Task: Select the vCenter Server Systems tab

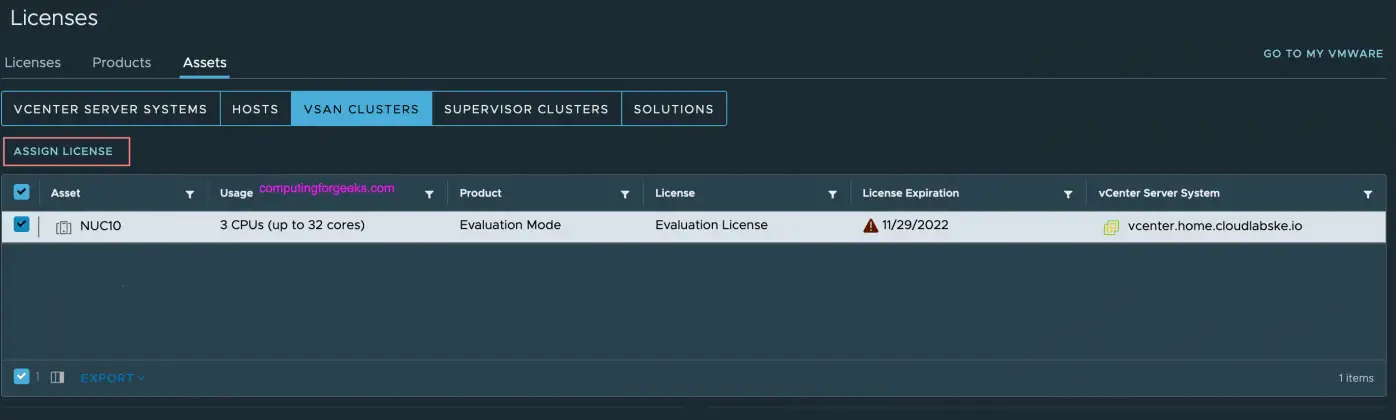Action: pyautogui.click(x=110, y=109)
